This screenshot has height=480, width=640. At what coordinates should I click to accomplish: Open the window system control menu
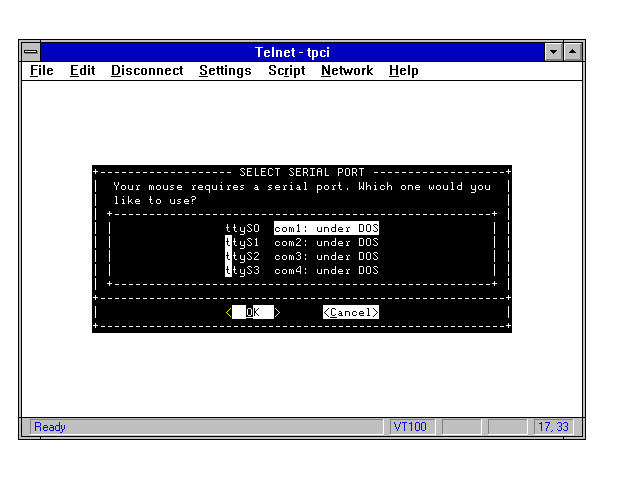point(31,51)
